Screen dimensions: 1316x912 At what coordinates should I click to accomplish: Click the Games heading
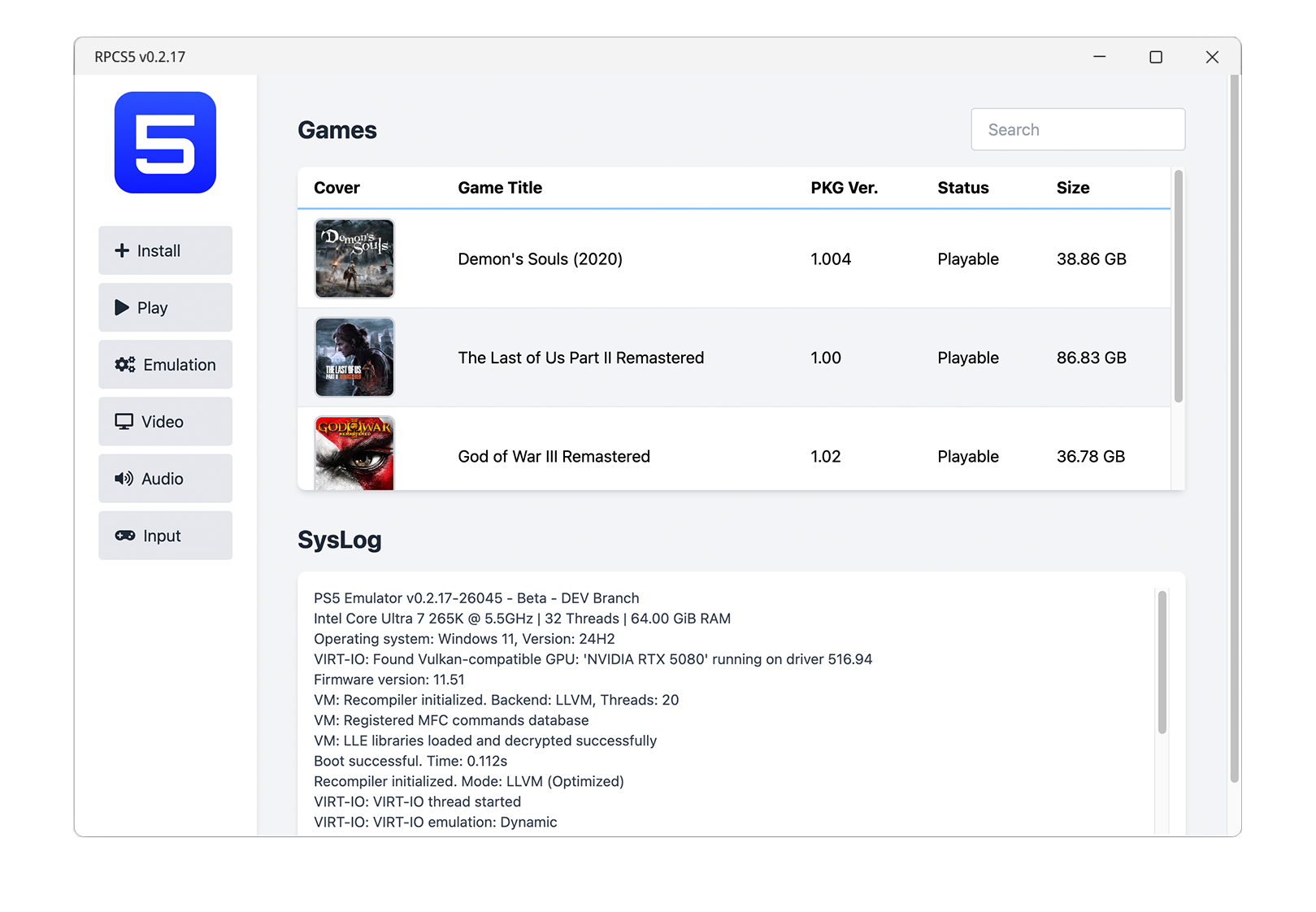pyautogui.click(x=337, y=130)
